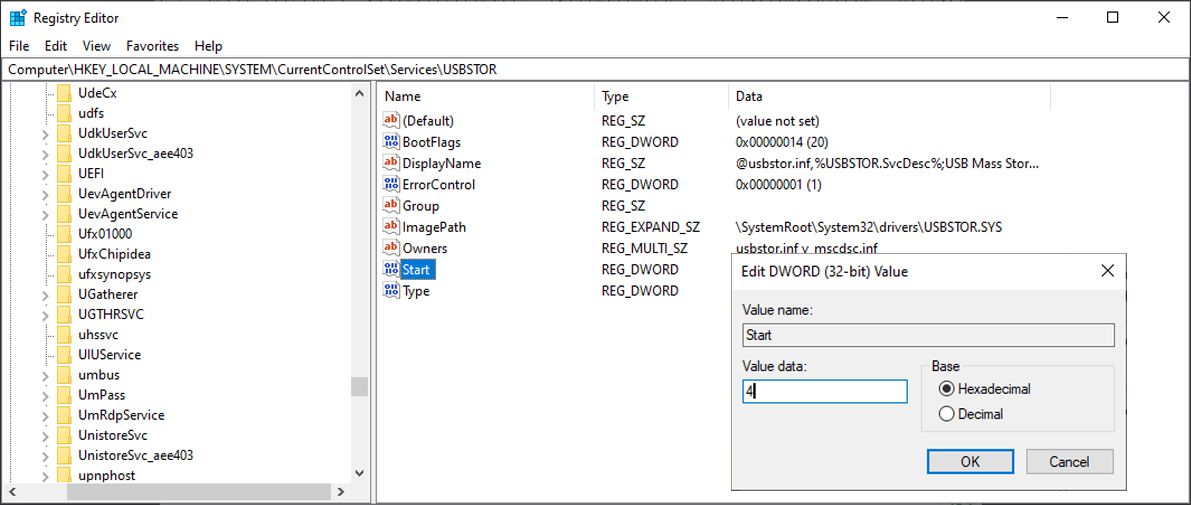
Task: Open the Favorites menu
Action: coord(152,46)
